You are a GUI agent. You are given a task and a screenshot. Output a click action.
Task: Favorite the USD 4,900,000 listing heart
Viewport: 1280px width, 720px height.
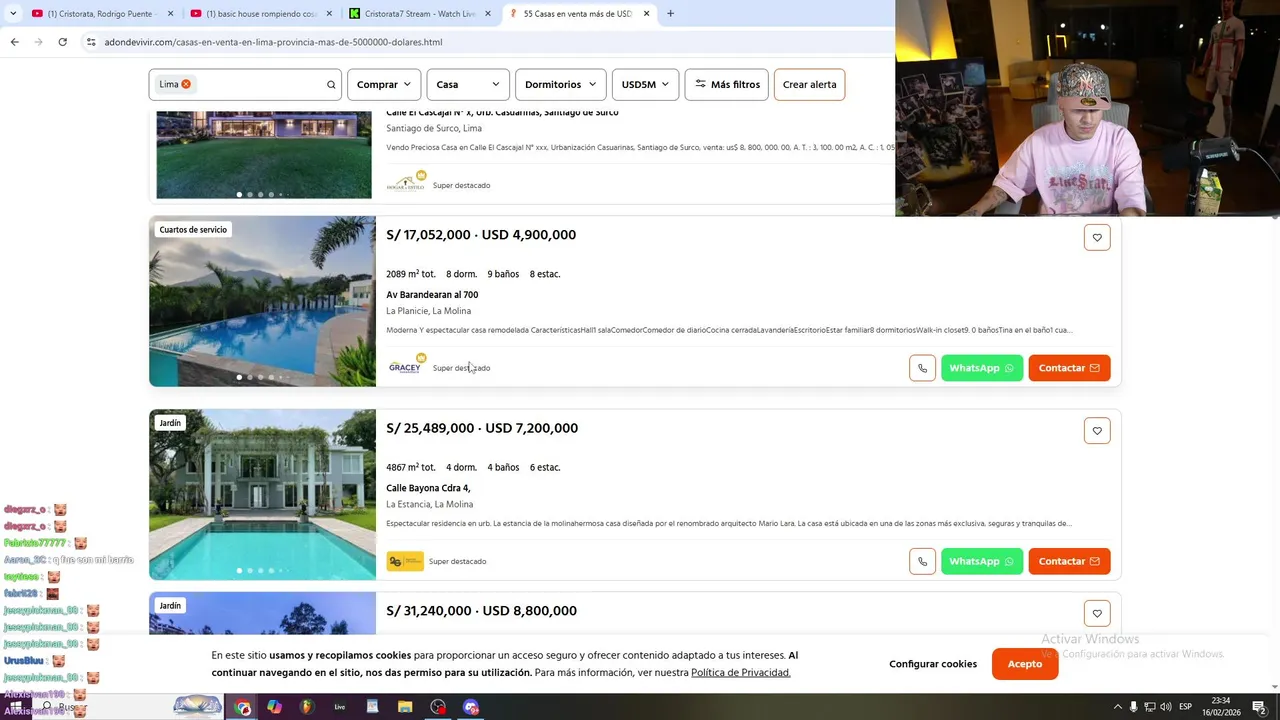(x=1097, y=238)
